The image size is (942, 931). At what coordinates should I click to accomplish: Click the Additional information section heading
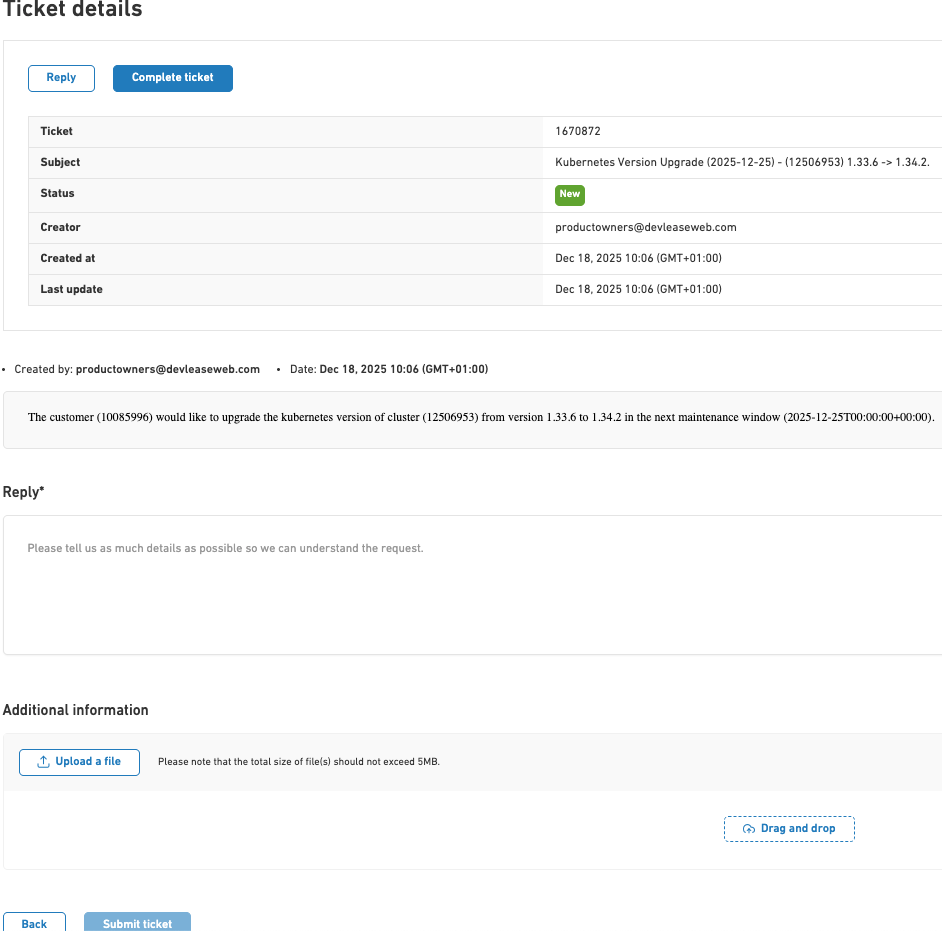point(76,710)
